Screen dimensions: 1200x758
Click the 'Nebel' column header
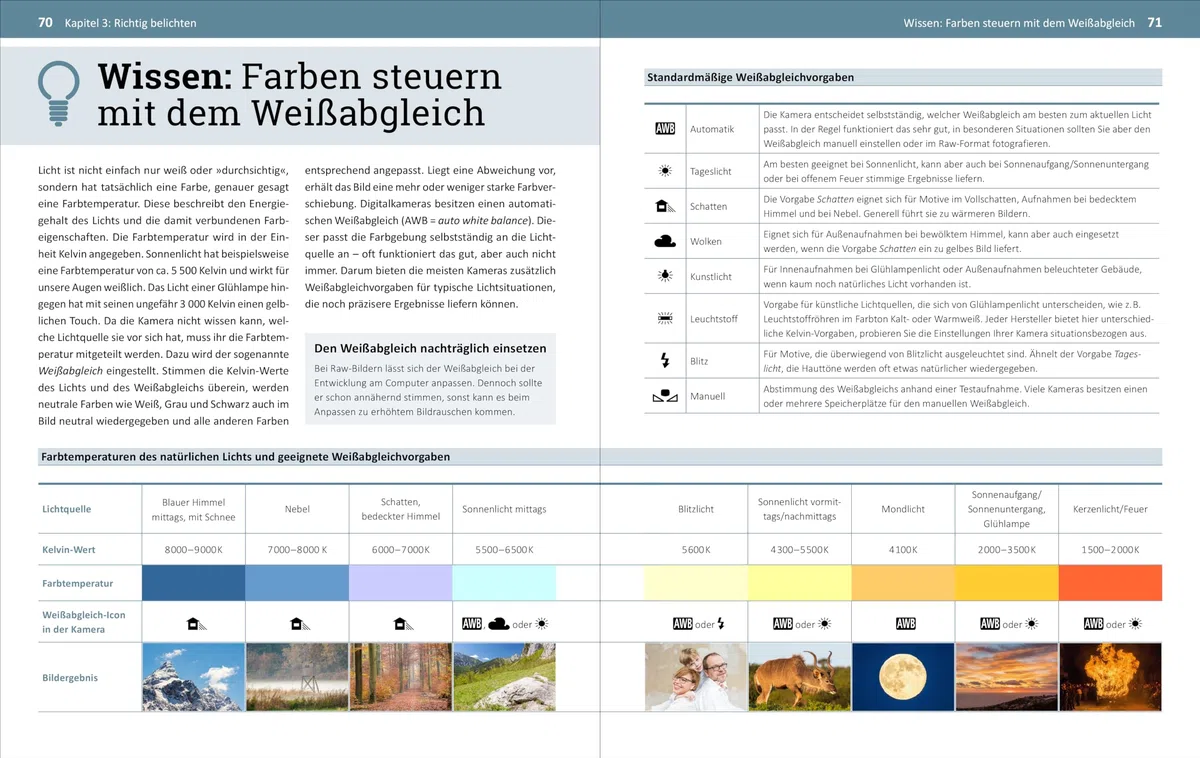pyautogui.click(x=297, y=509)
